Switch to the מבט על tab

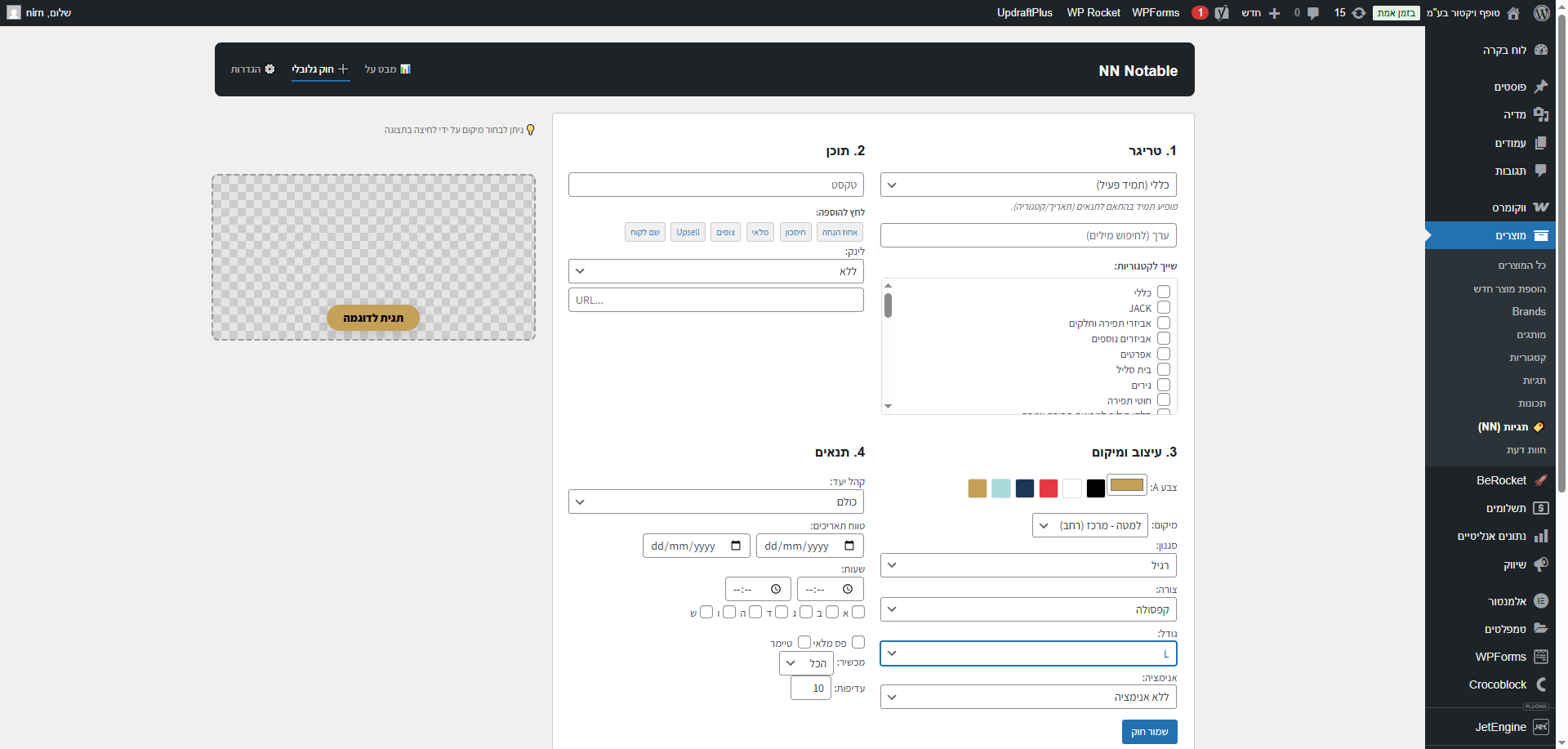[388, 69]
